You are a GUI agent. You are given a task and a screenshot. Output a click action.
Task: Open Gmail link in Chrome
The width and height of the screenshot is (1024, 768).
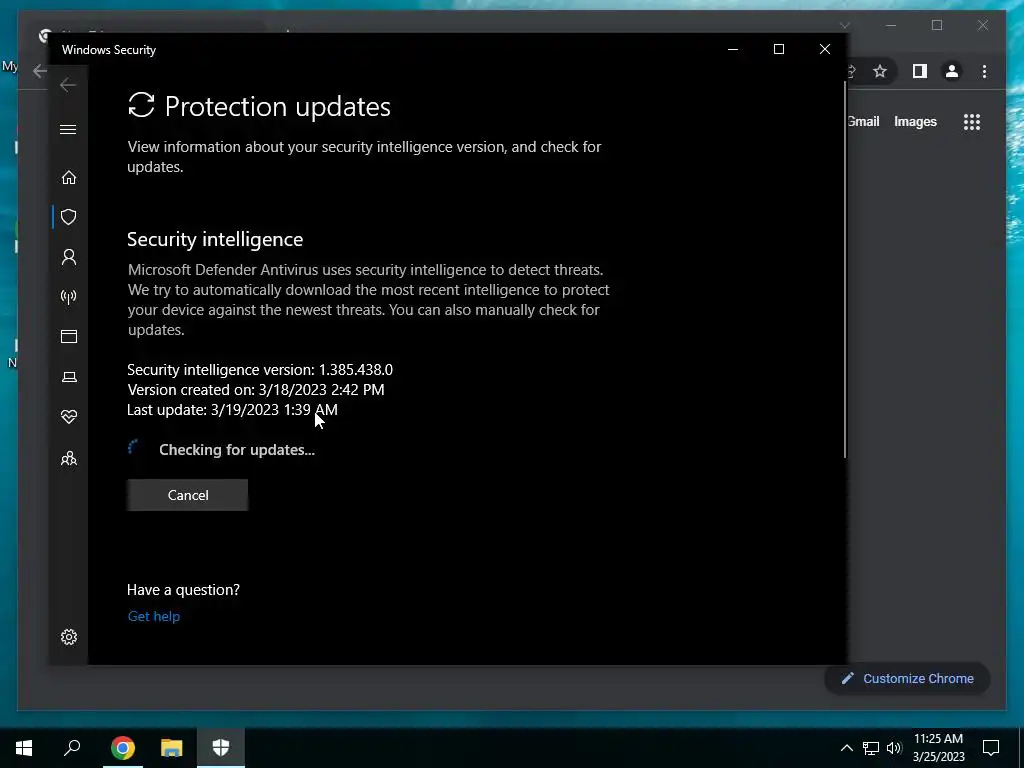(863, 121)
